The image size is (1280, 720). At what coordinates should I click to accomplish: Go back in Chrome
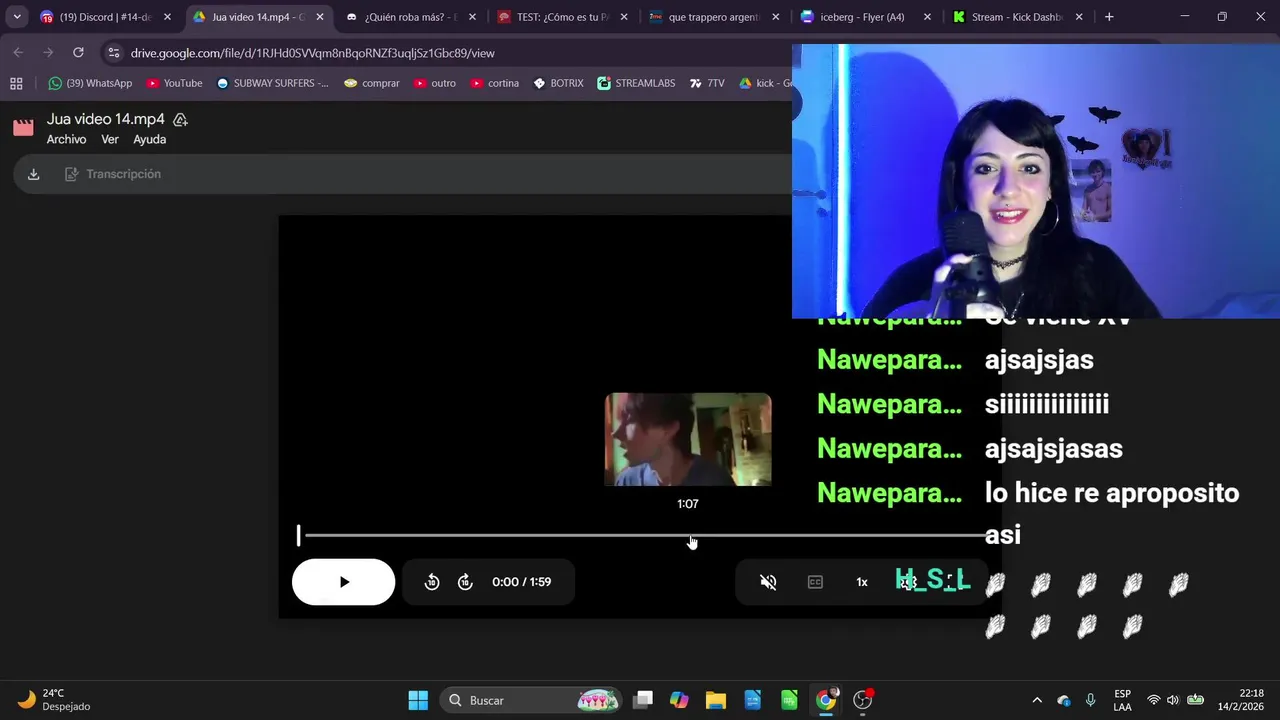18,53
